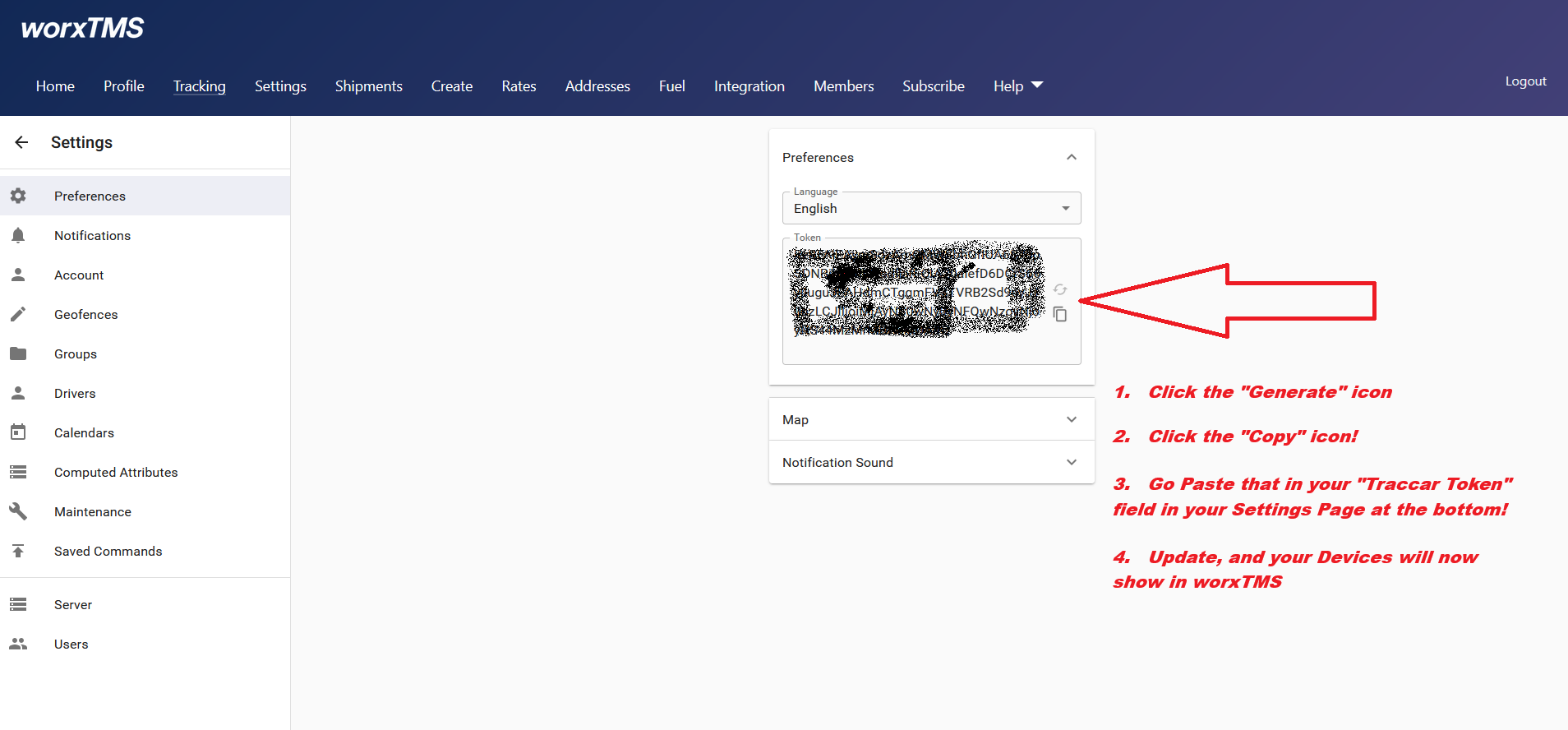Click the Maintenance wrench icon

(x=18, y=511)
